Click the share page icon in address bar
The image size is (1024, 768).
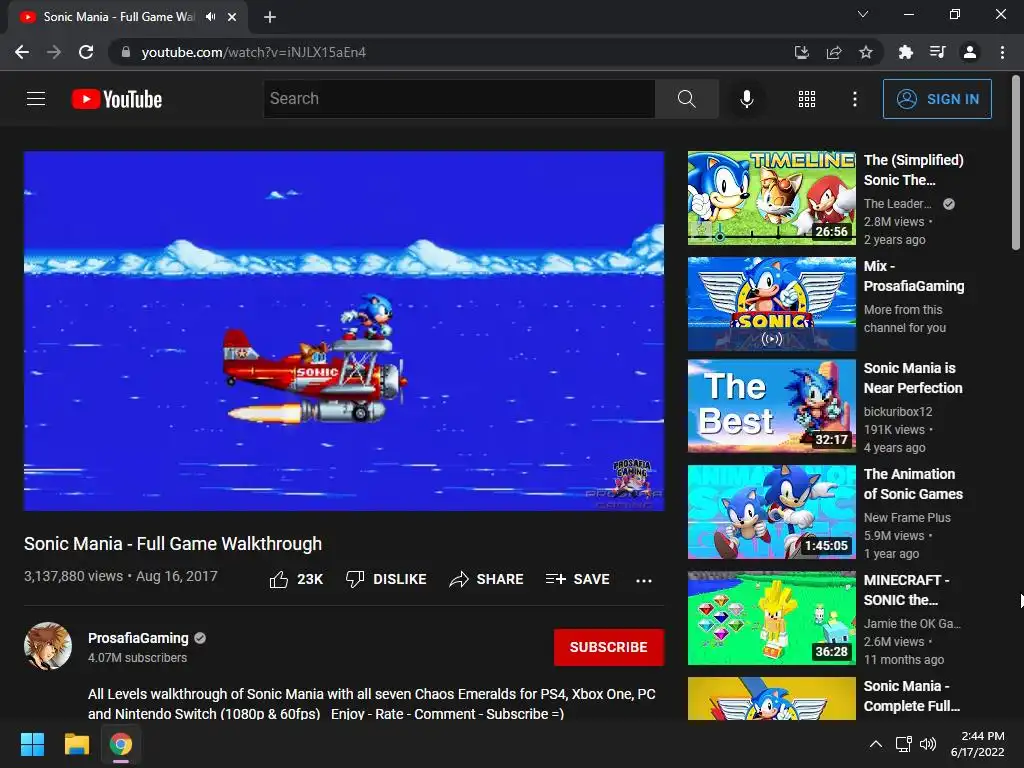point(834,52)
